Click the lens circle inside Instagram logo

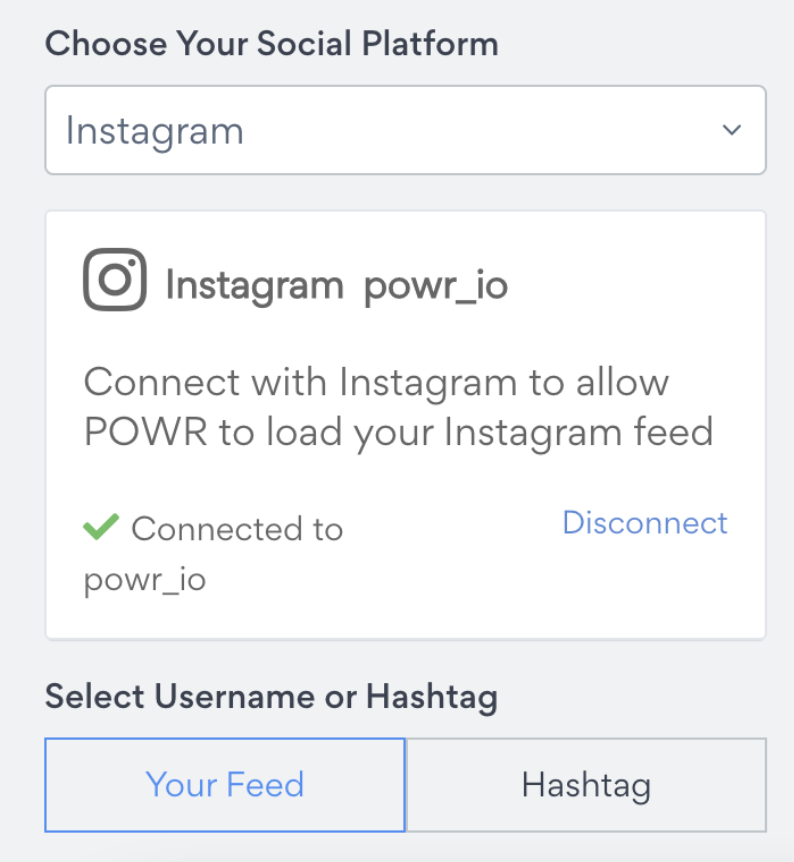coord(115,280)
